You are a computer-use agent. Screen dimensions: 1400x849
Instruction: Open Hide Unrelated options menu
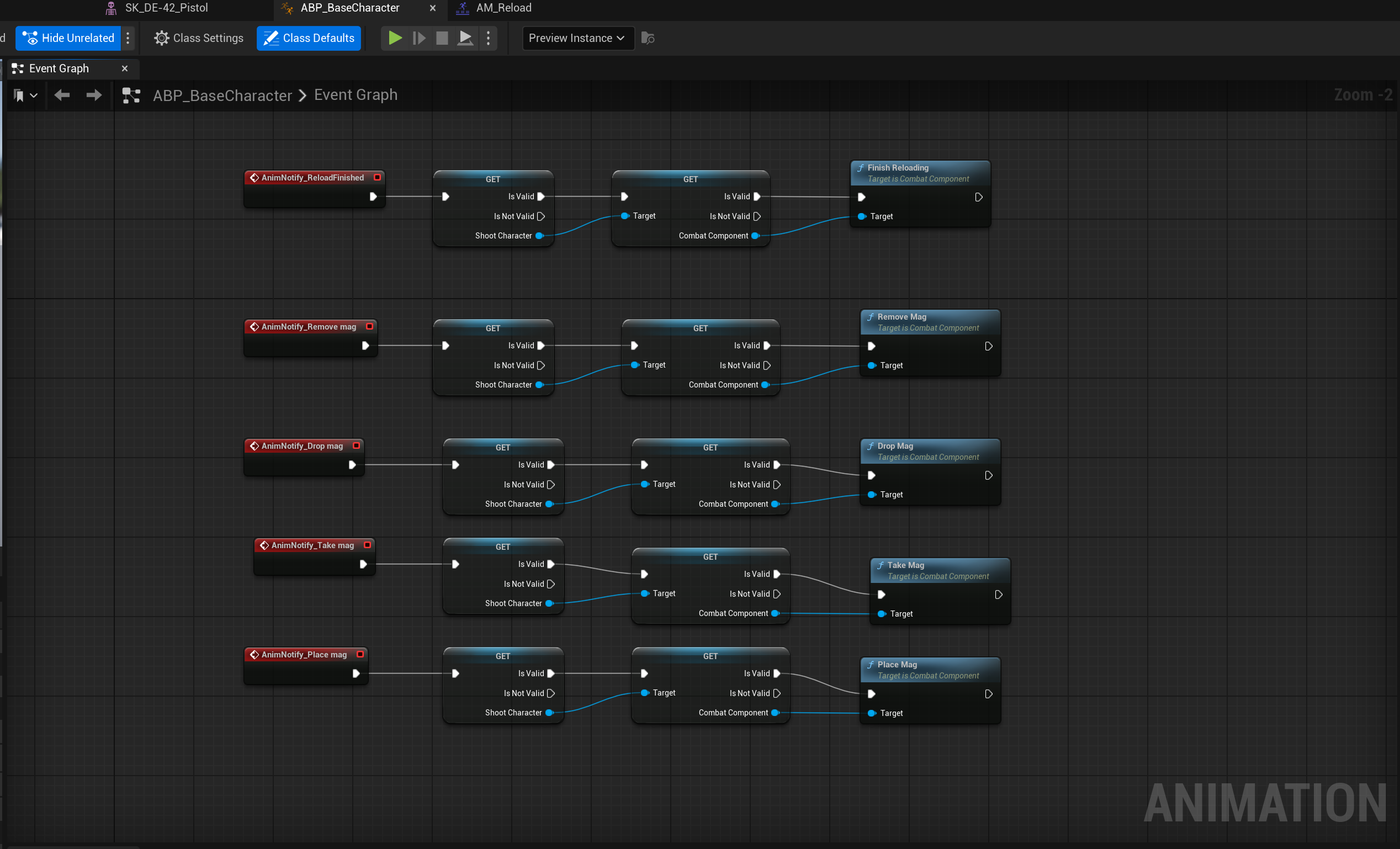[x=128, y=38]
